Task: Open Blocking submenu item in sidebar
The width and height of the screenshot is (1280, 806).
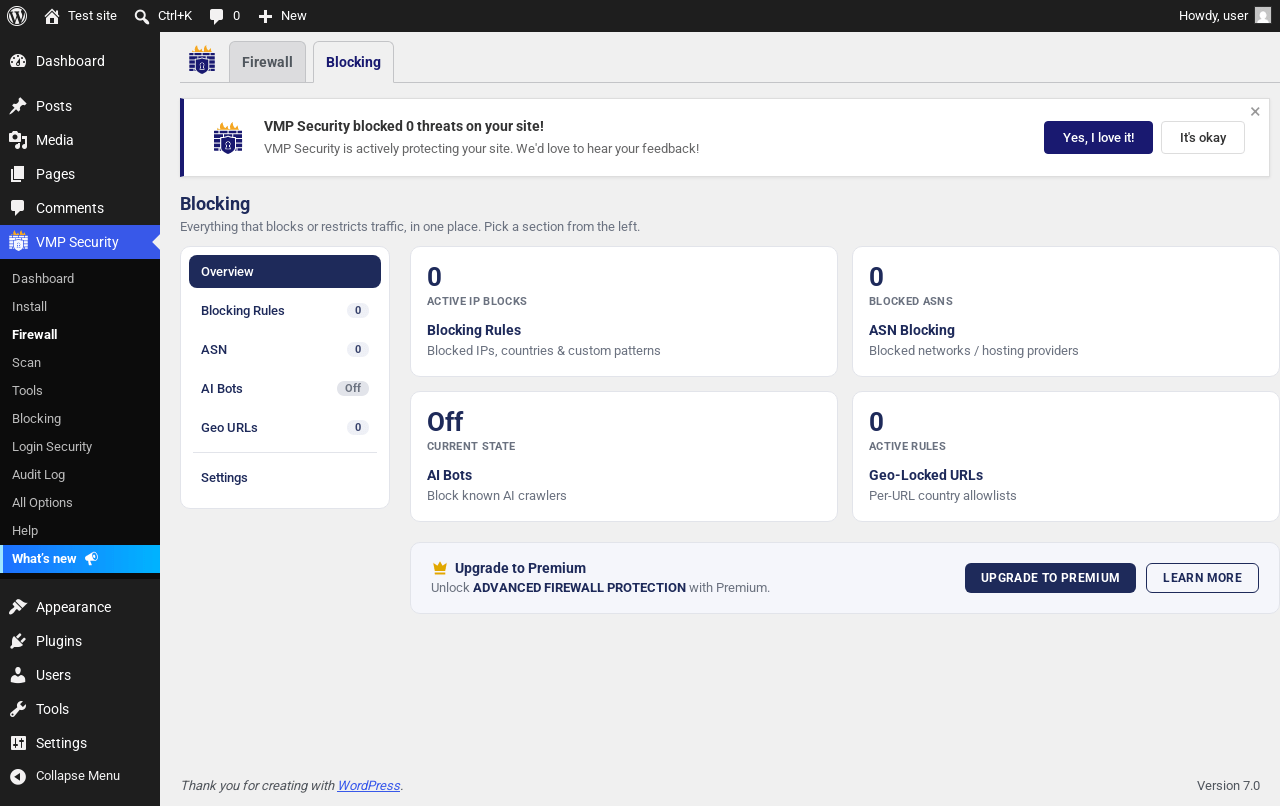Action: click(x=80, y=418)
